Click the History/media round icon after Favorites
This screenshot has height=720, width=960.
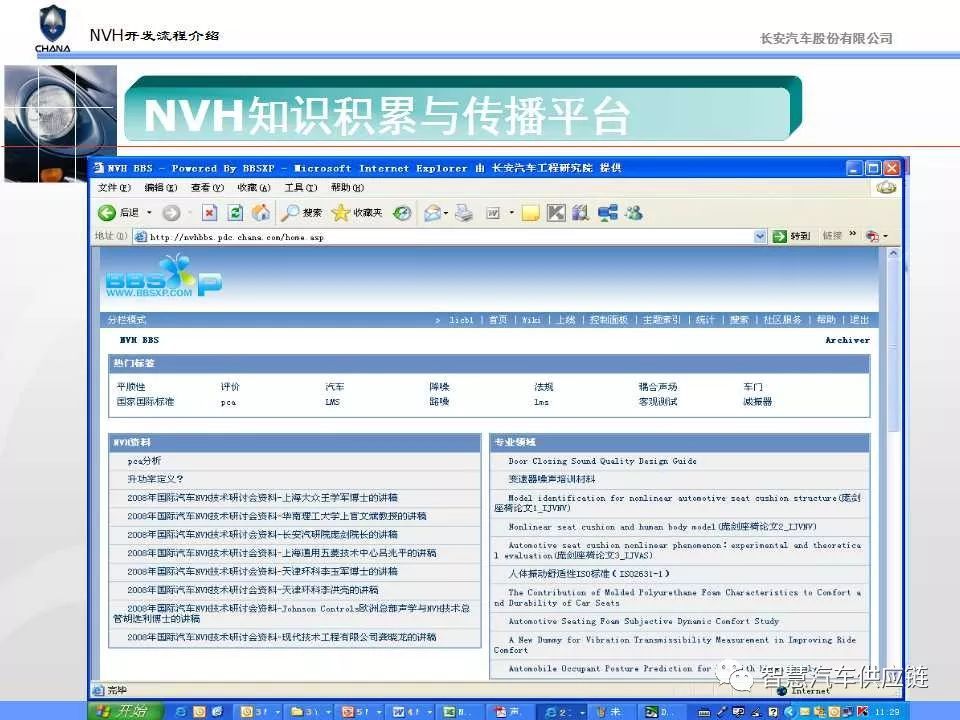pos(402,213)
